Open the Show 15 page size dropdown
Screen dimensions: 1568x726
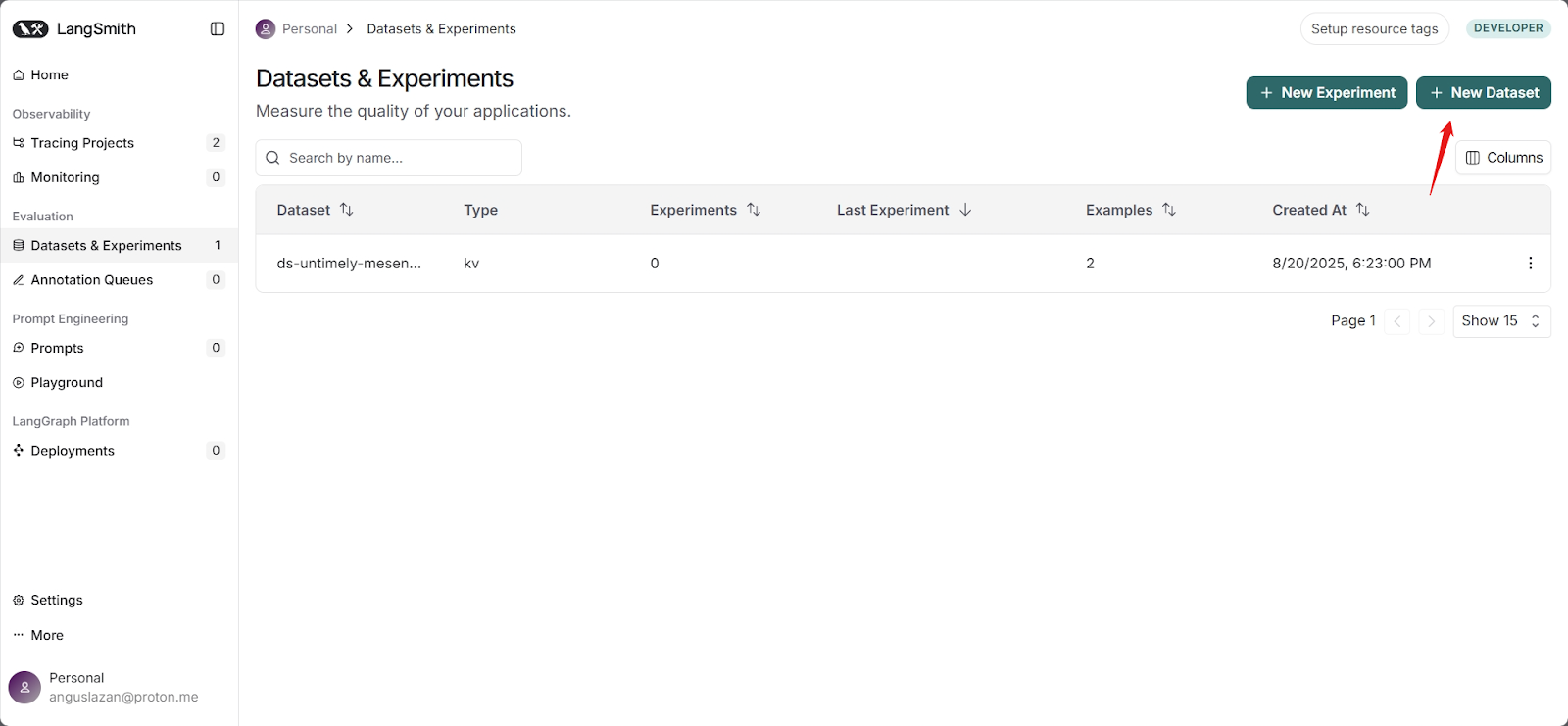[x=1501, y=321]
